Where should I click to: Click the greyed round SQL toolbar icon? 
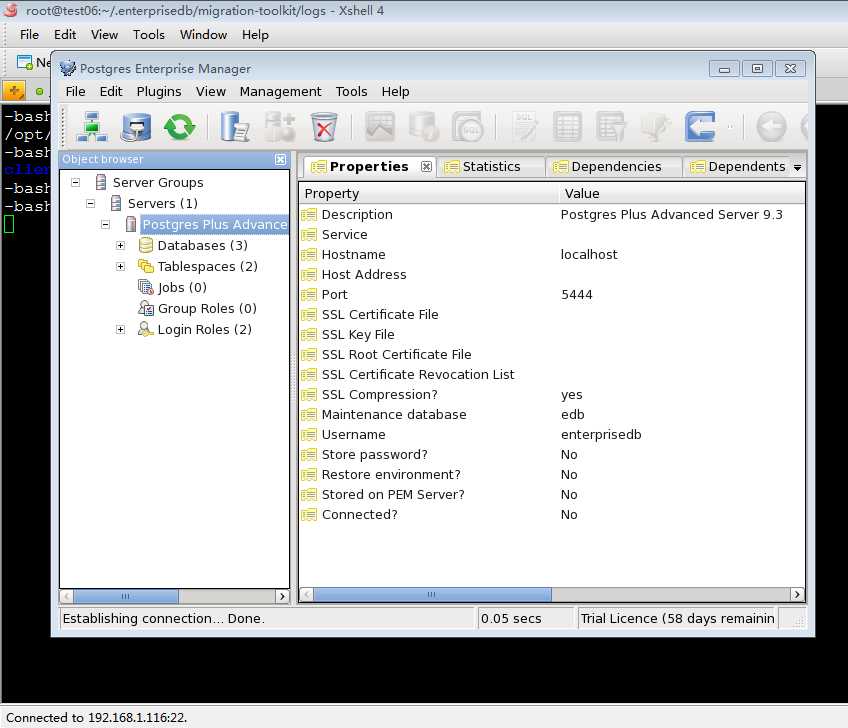pyautogui.click(x=467, y=127)
